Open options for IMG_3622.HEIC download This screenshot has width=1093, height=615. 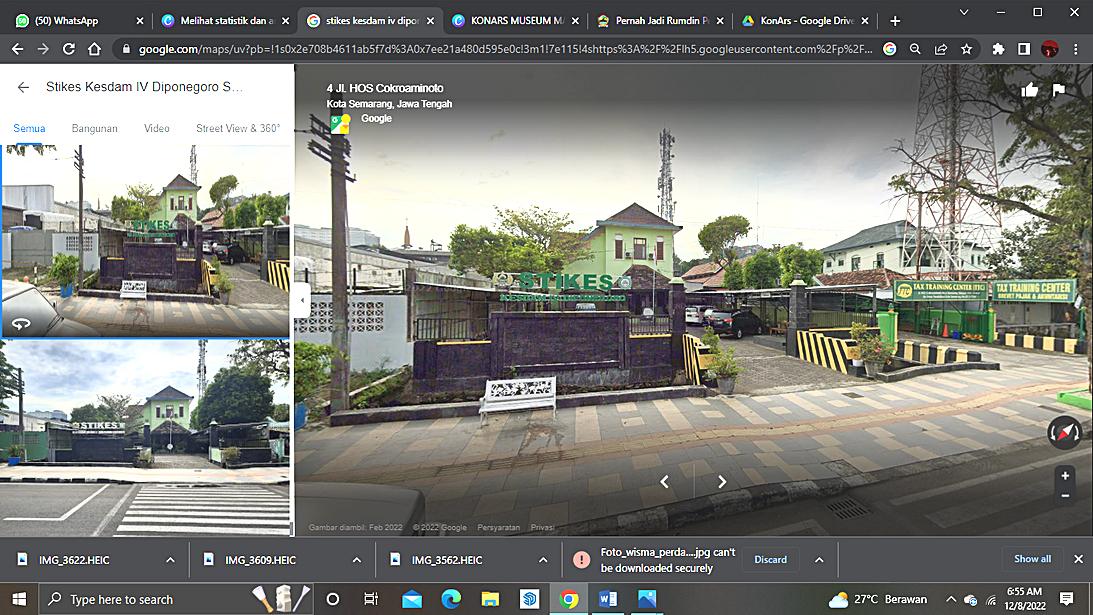click(170, 560)
